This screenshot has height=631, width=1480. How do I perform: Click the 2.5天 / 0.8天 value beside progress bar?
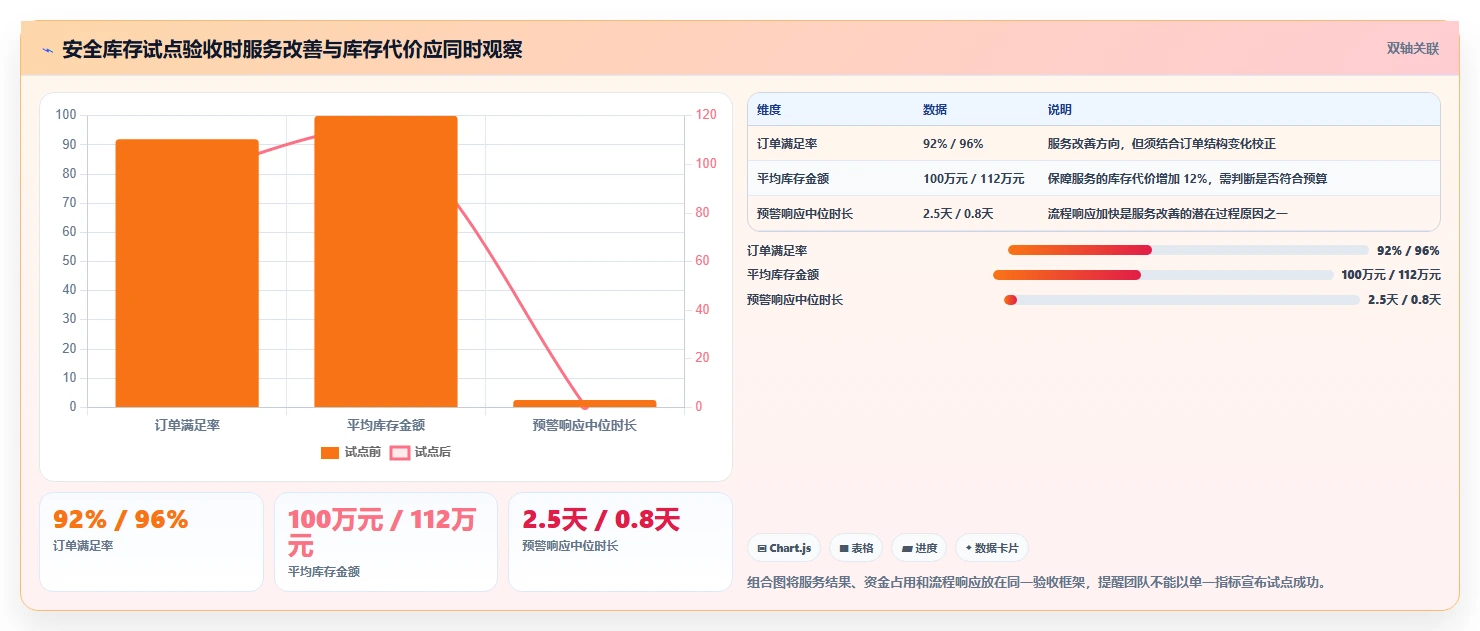1404,300
